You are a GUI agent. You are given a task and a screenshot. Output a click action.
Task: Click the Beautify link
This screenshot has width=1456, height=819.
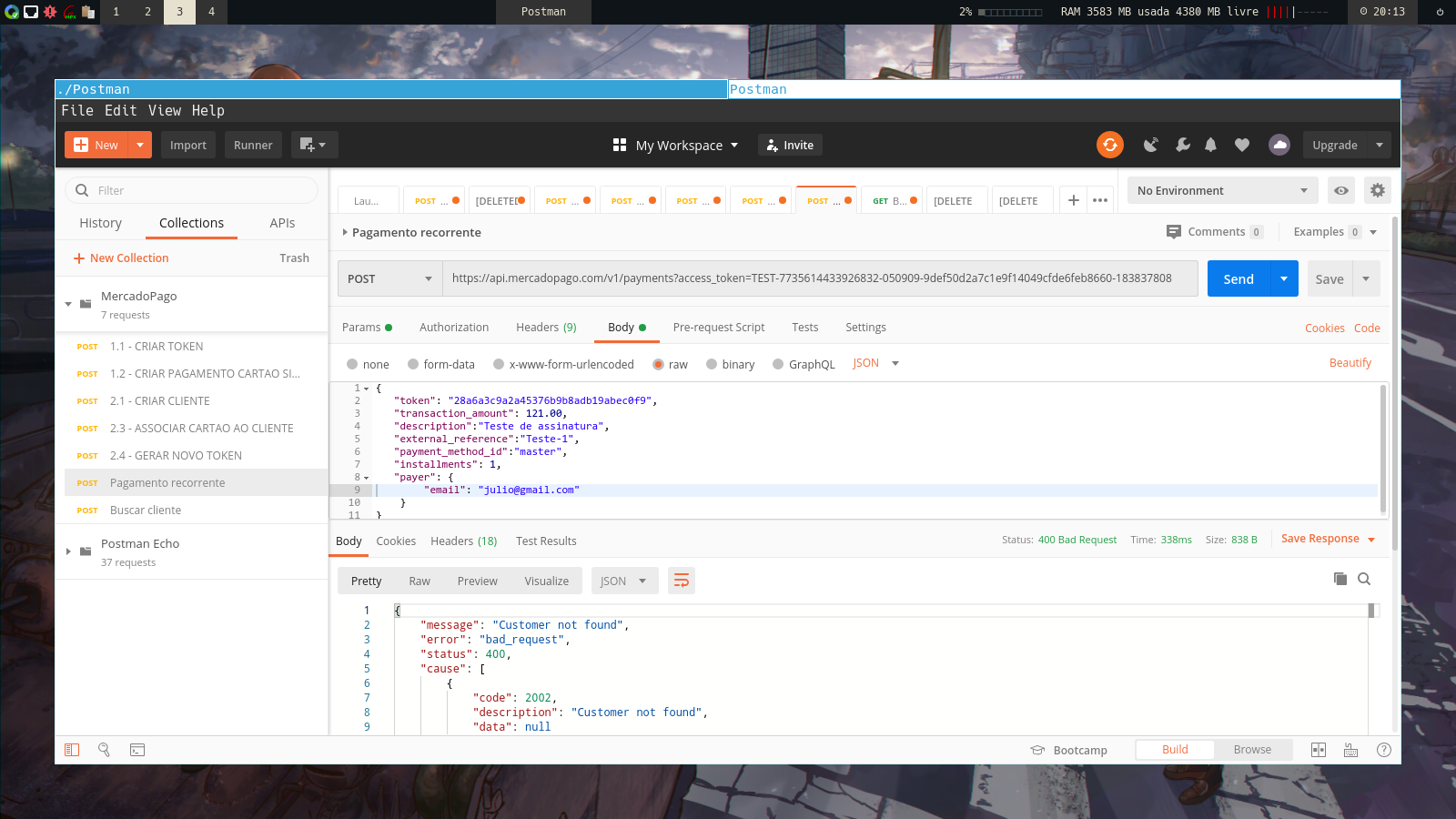(x=1350, y=362)
